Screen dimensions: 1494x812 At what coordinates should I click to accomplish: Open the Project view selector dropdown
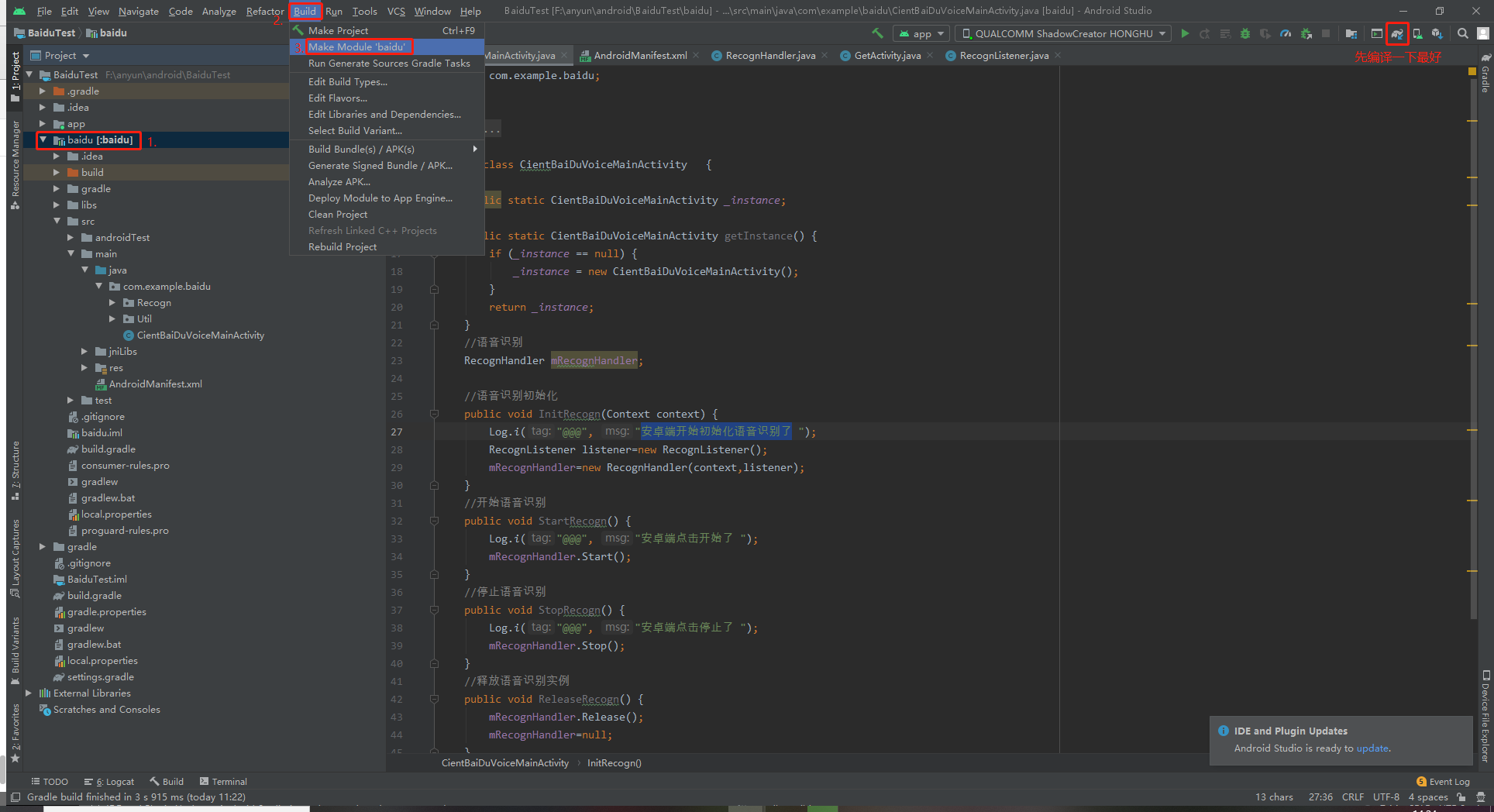(x=60, y=56)
